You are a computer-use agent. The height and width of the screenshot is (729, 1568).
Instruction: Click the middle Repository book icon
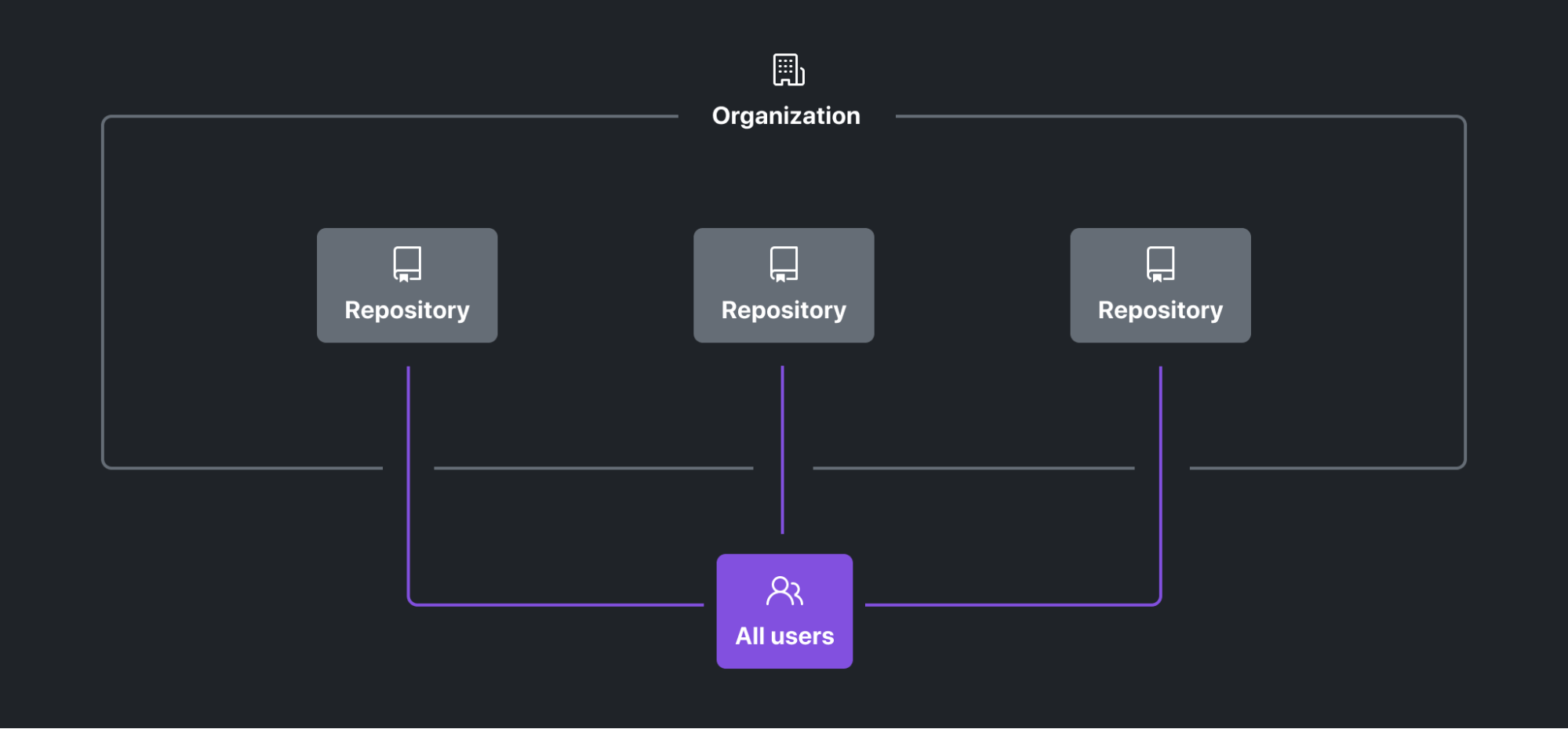(783, 263)
